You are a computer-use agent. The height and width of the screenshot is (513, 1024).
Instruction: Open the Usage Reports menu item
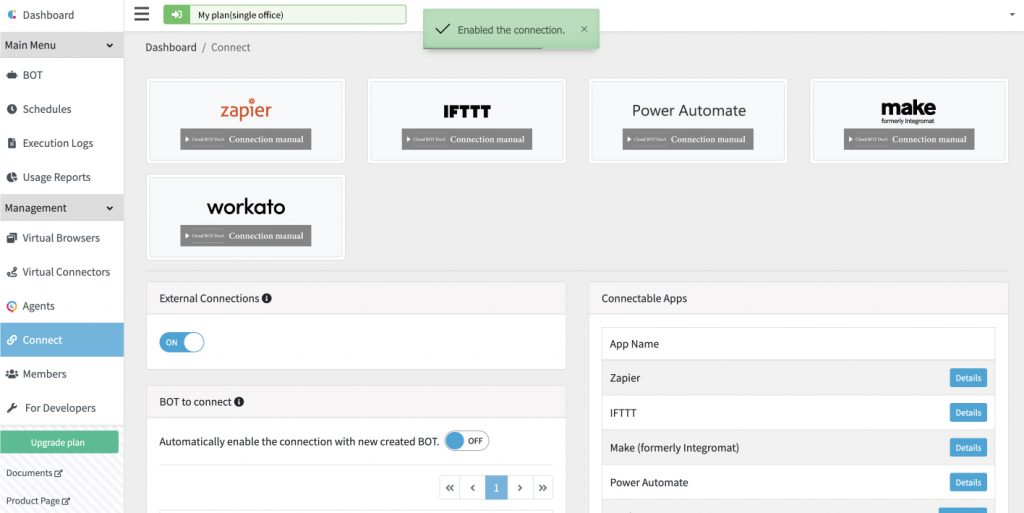pos(61,177)
